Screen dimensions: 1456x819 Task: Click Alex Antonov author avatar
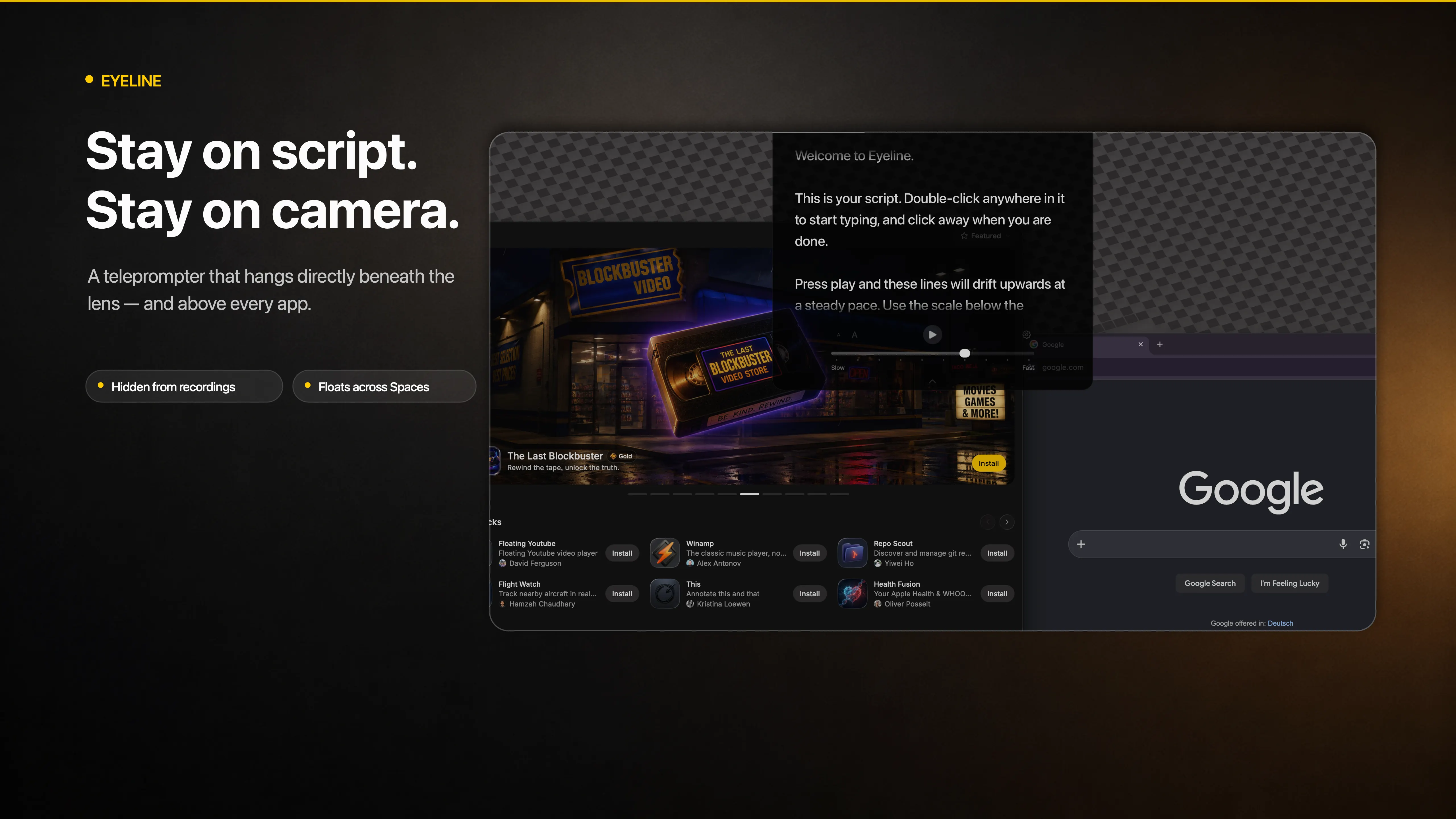click(690, 564)
